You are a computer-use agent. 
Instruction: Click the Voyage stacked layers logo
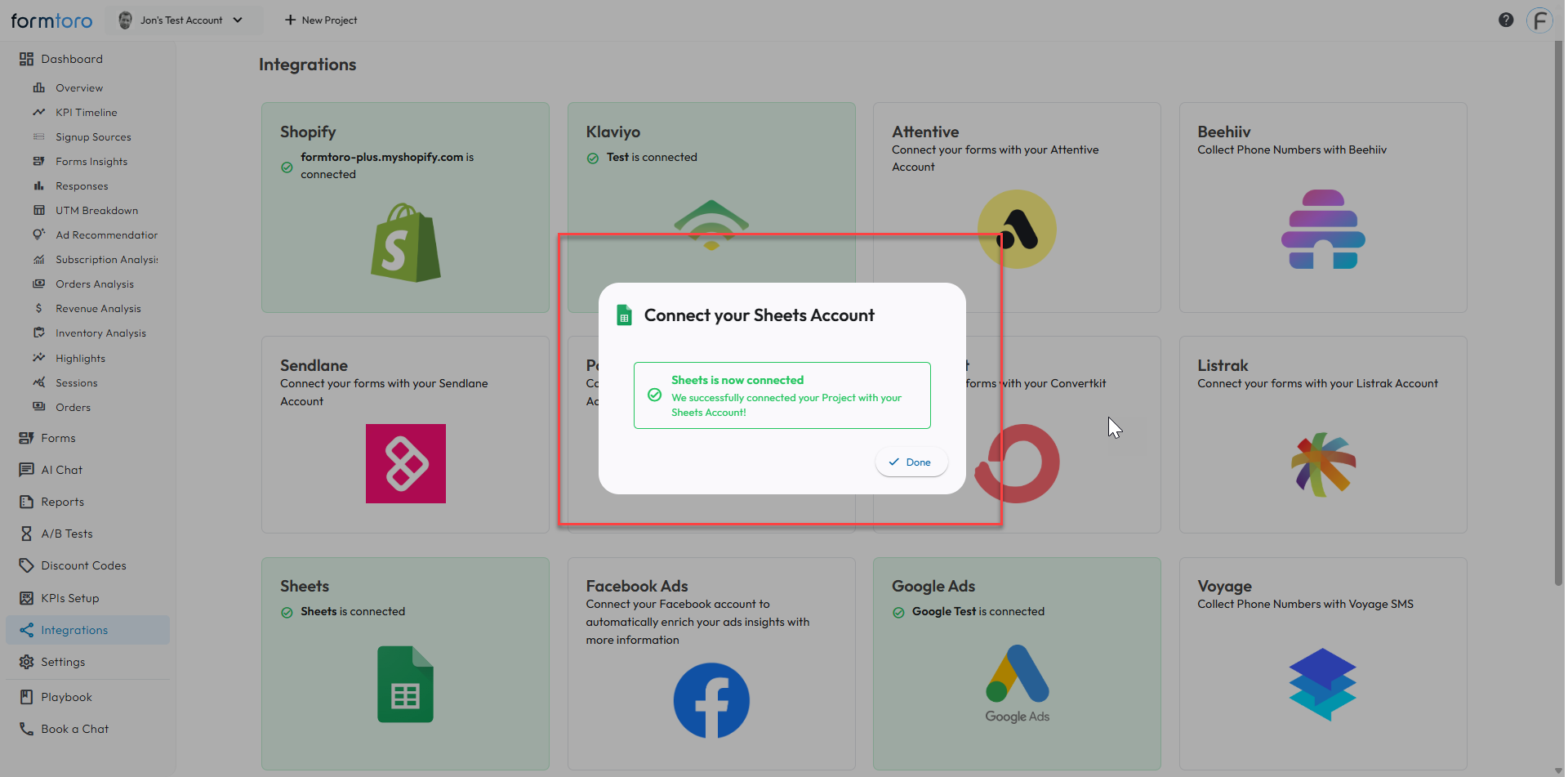click(x=1323, y=685)
